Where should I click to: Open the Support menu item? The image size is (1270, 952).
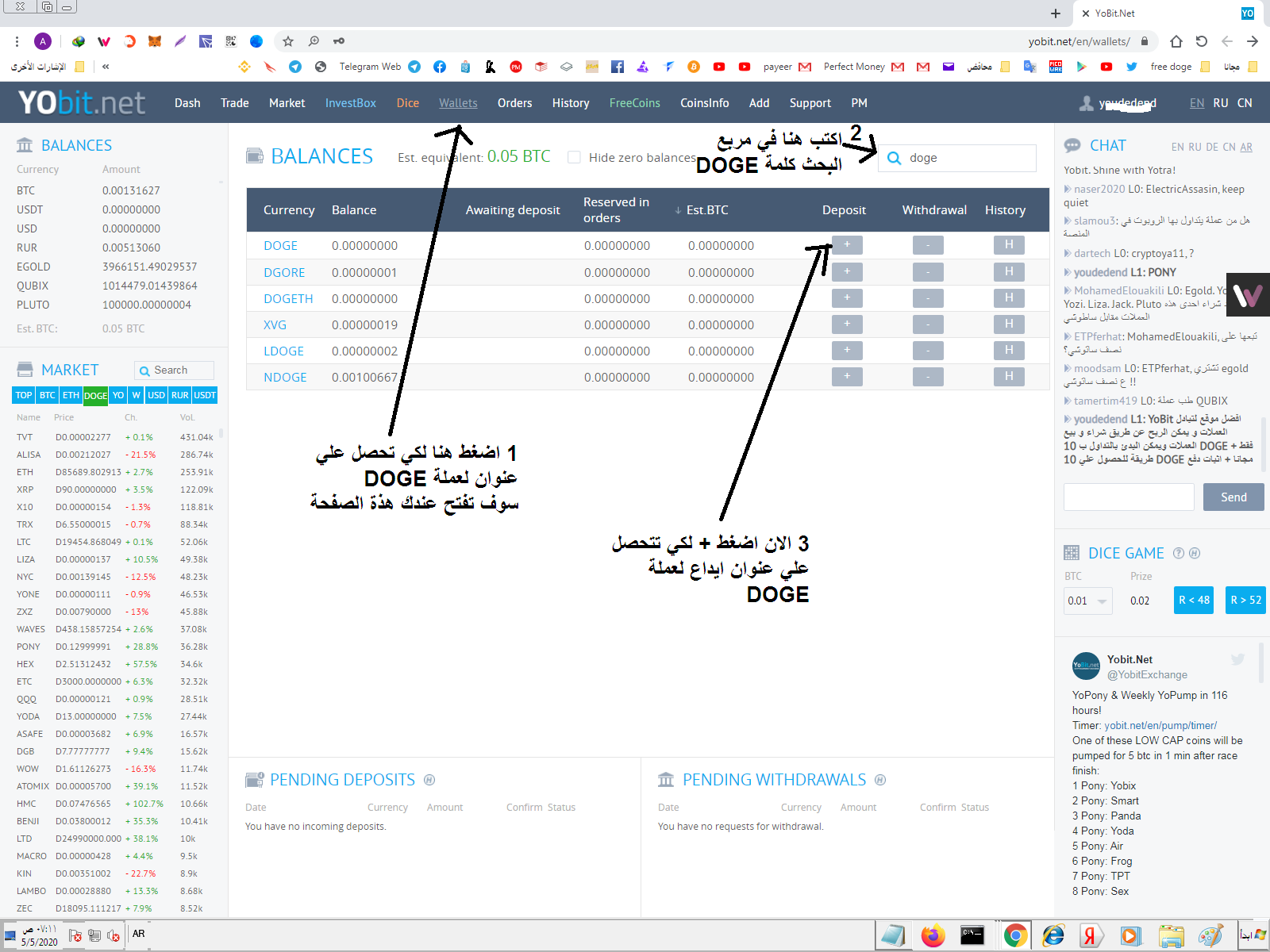point(810,103)
